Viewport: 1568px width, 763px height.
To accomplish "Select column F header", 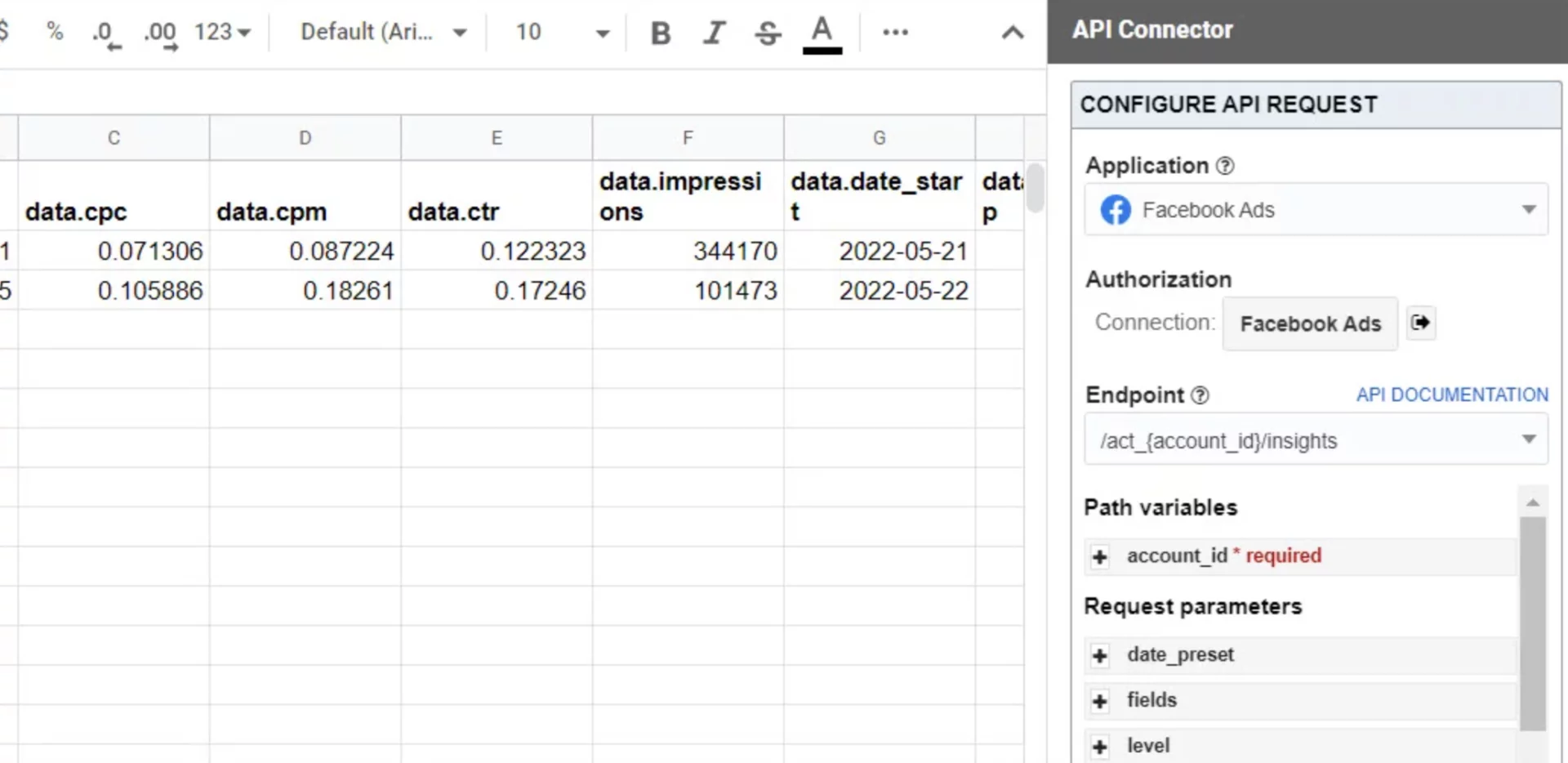I will (x=688, y=137).
